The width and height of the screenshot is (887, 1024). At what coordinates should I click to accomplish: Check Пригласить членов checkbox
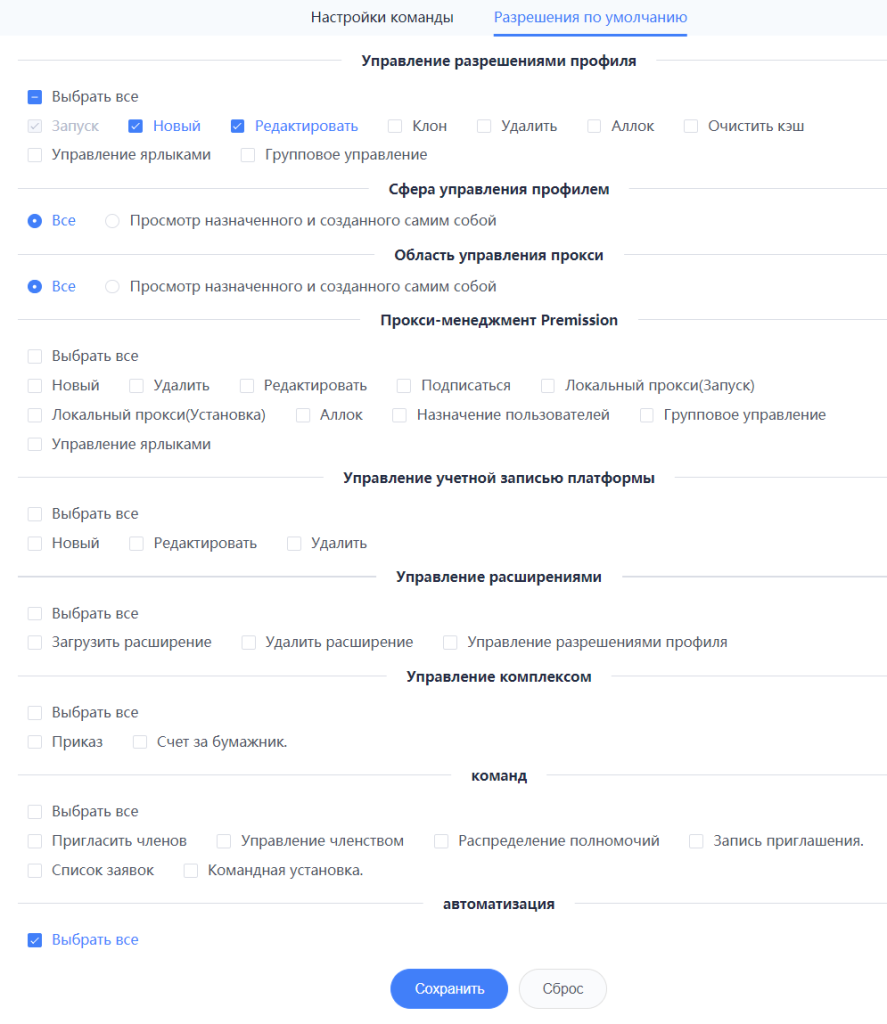click(x=35, y=841)
